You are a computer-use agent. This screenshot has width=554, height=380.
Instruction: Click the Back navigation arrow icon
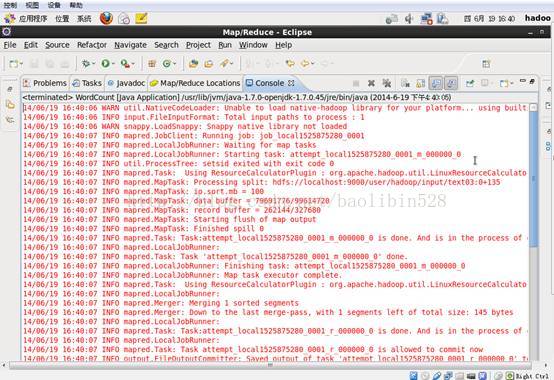[304, 64]
